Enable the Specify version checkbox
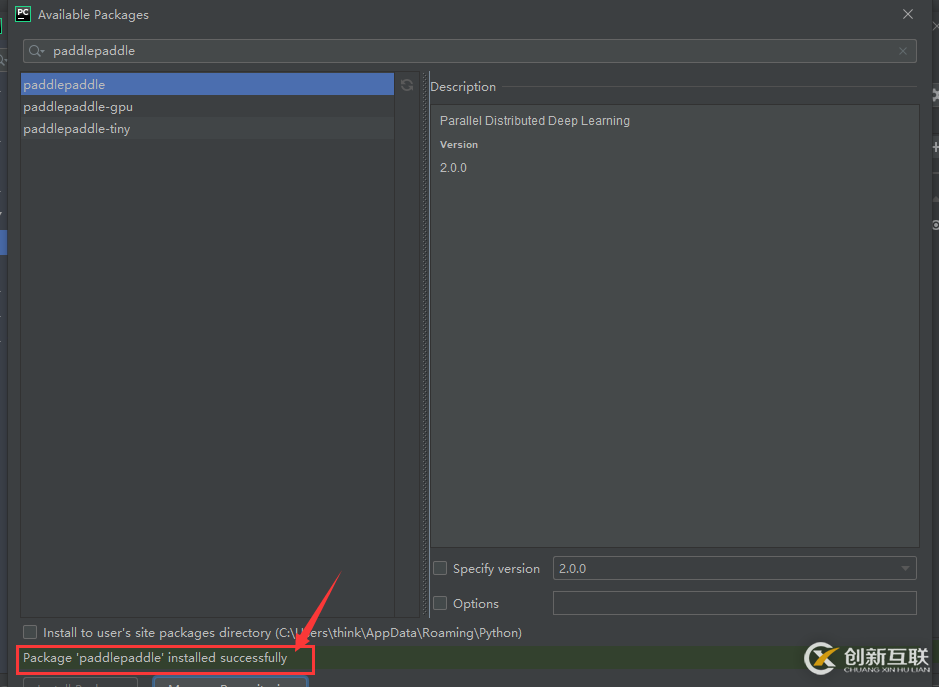Viewport: 939px width, 687px height. (x=440, y=568)
